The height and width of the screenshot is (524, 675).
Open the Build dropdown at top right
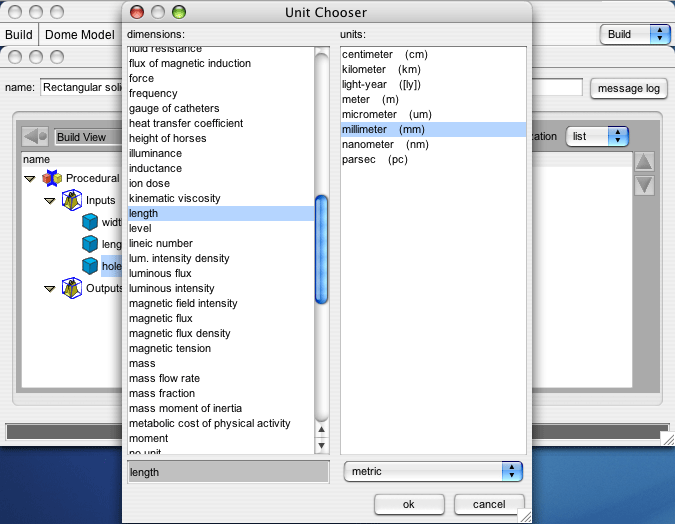(x=635, y=34)
